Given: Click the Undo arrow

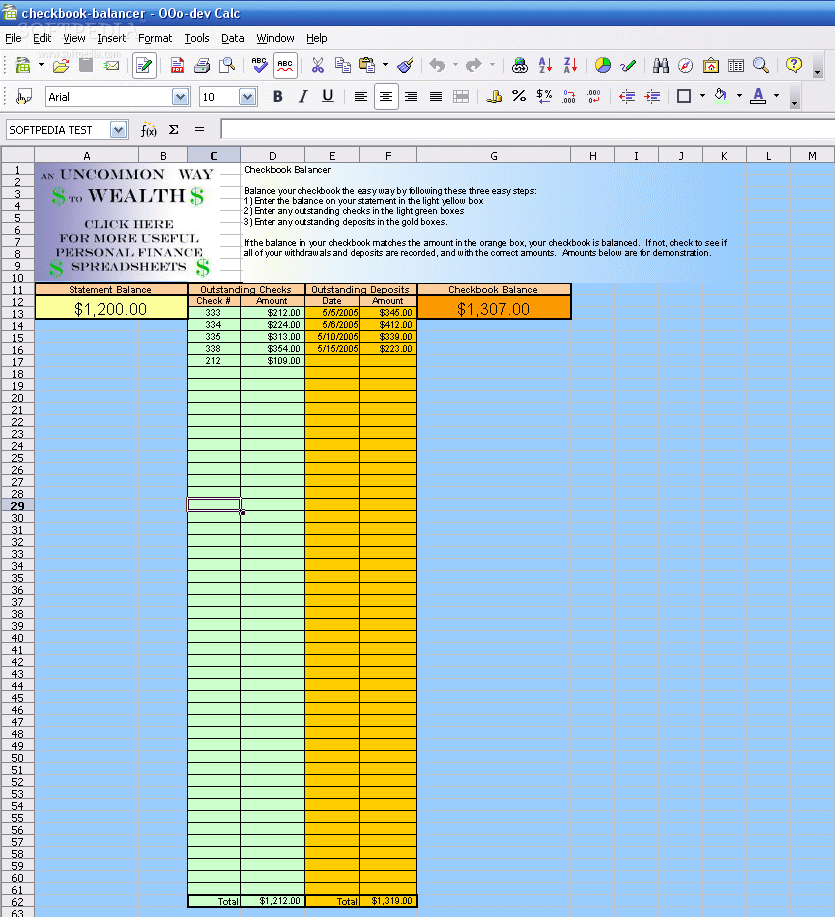Looking at the screenshot, I should 437,65.
